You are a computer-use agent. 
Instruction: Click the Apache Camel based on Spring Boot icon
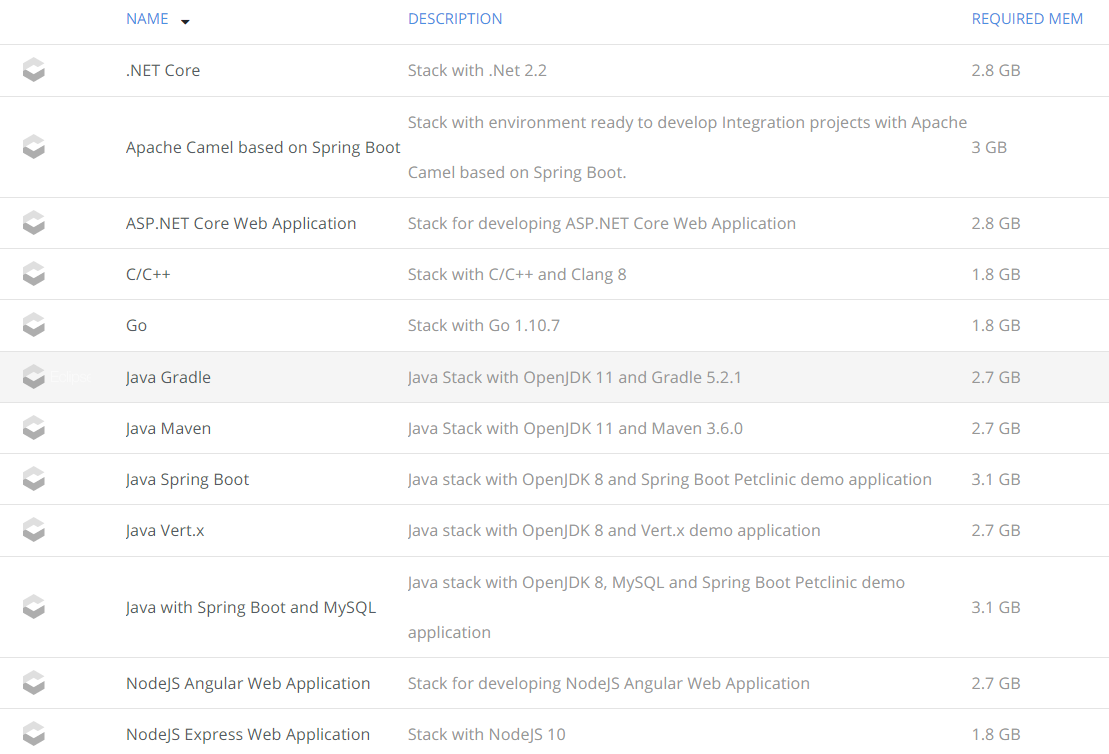pos(34,147)
